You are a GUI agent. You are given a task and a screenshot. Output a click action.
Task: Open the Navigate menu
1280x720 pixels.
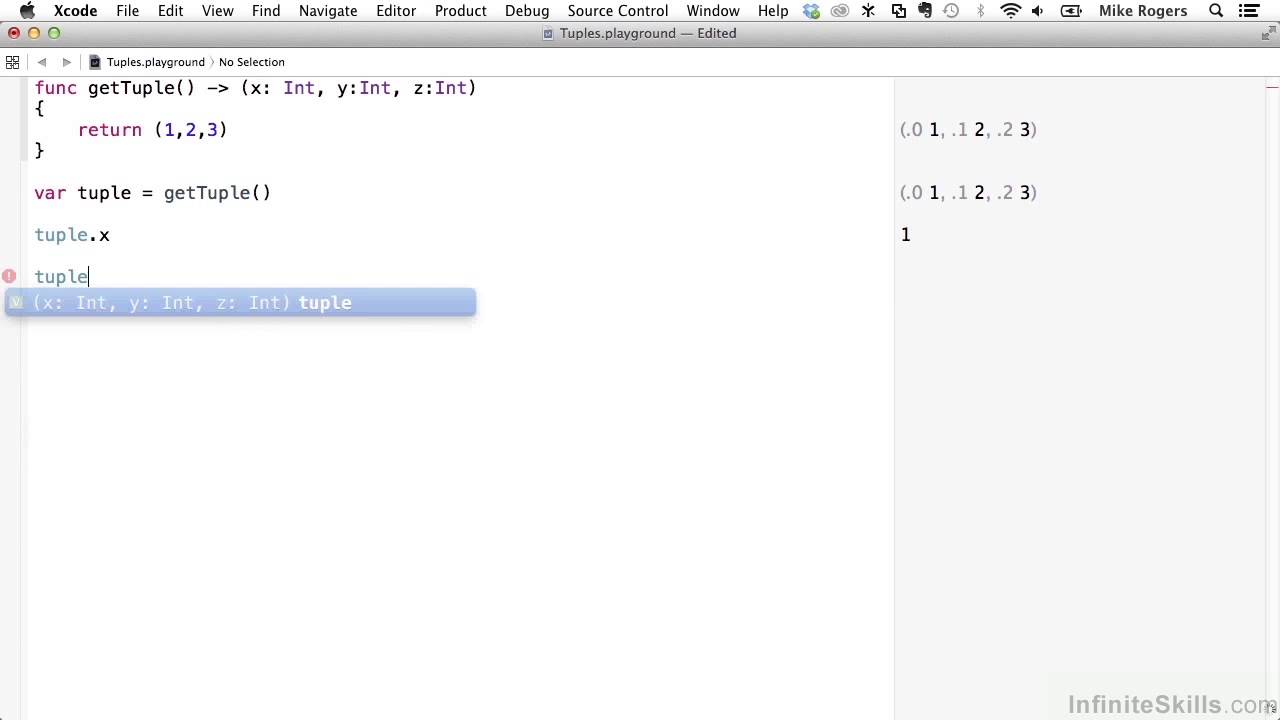328,11
